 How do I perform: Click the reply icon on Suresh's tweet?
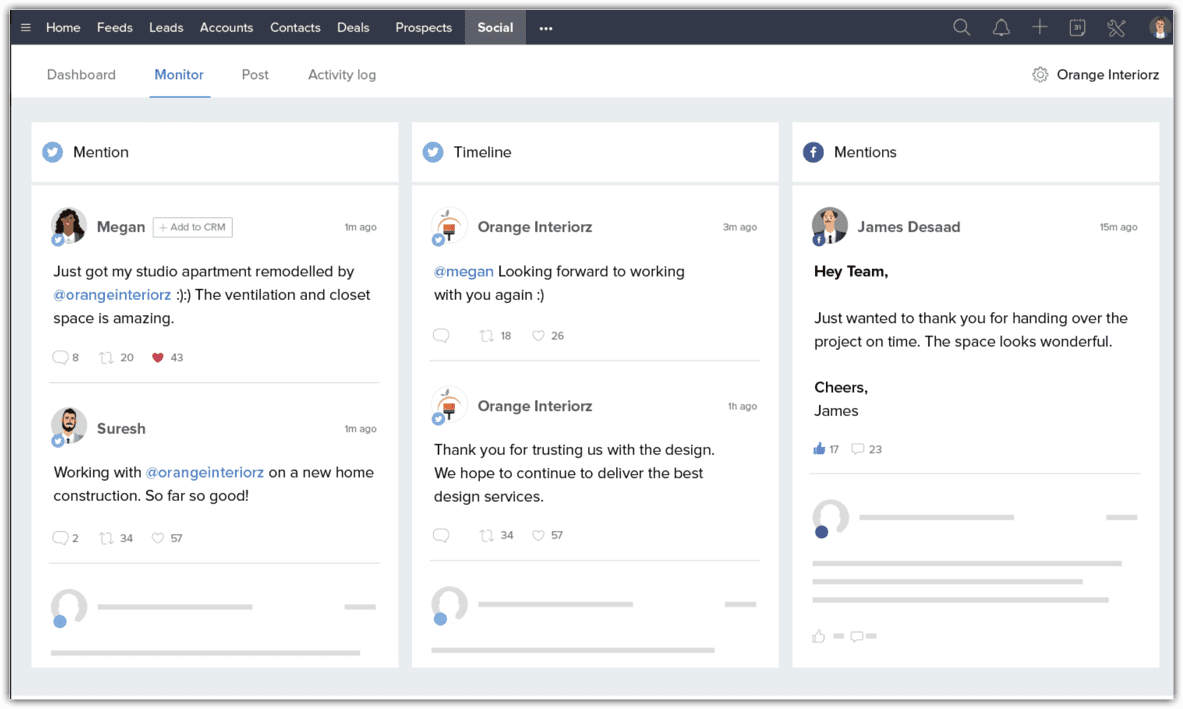[60, 538]
